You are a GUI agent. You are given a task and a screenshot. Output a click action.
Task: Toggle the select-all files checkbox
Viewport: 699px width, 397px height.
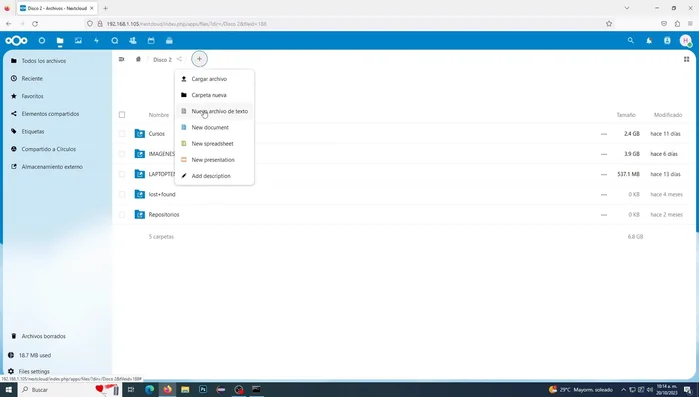click(122, 115)
